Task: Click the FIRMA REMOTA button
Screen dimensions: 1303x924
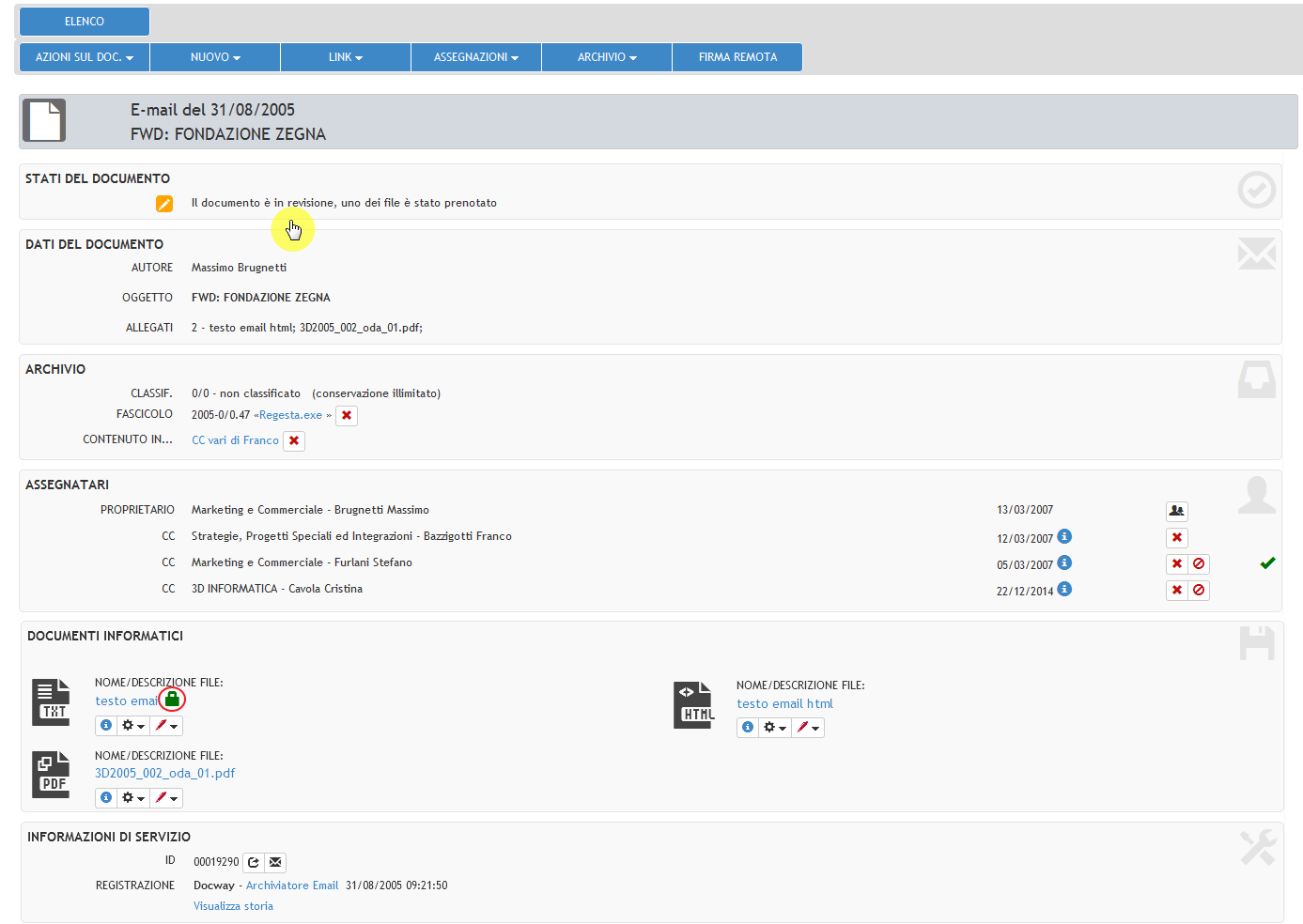Action: [737, 57]
